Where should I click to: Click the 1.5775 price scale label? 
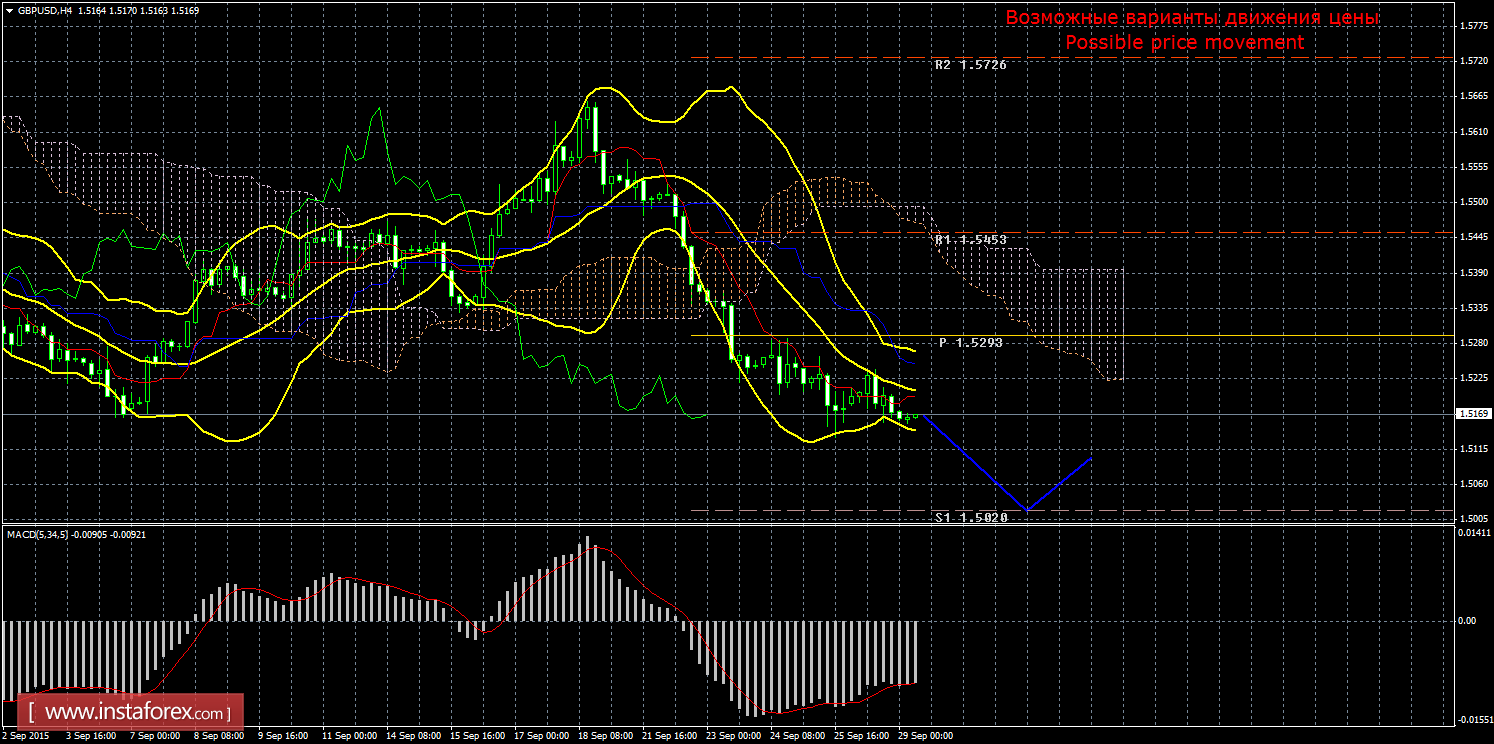pyautogui.click(x=1471, y=26)
